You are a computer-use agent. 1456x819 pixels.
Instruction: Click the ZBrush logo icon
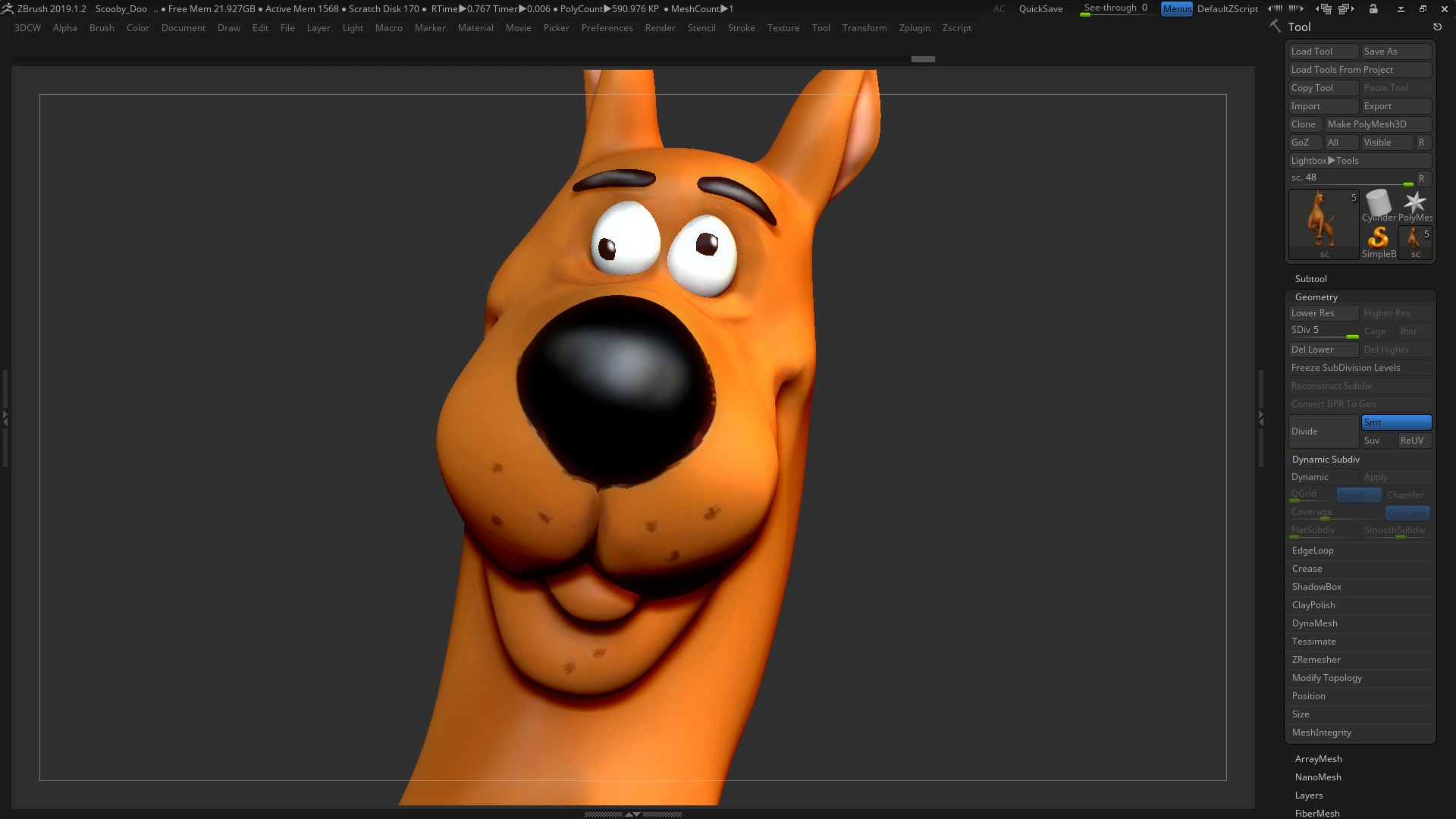[x=8, y=9]
